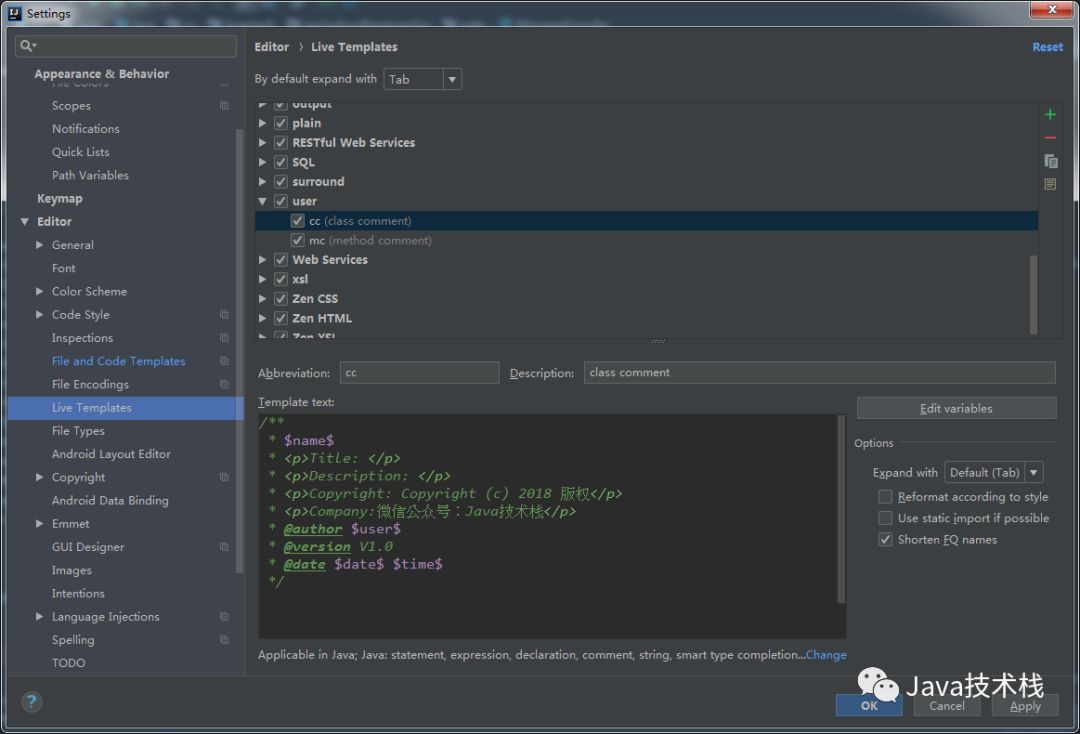Disable the cc class comment template checkbox
Image resolution: width=1080 pixels, height=734 pixels.
298,220
